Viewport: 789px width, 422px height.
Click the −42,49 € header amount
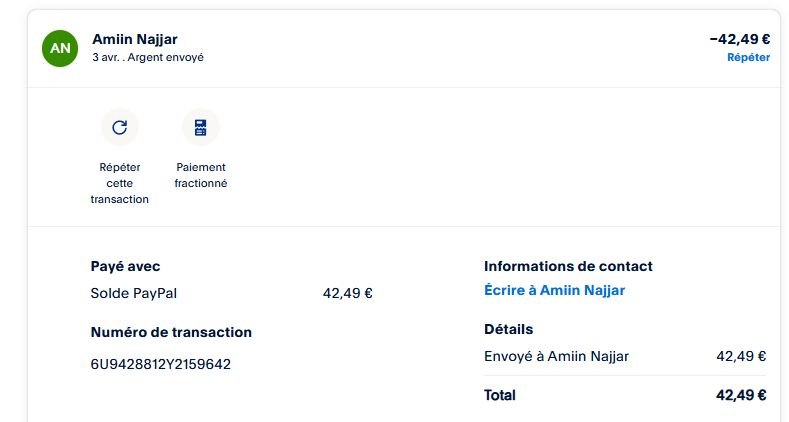click(739, 39)
